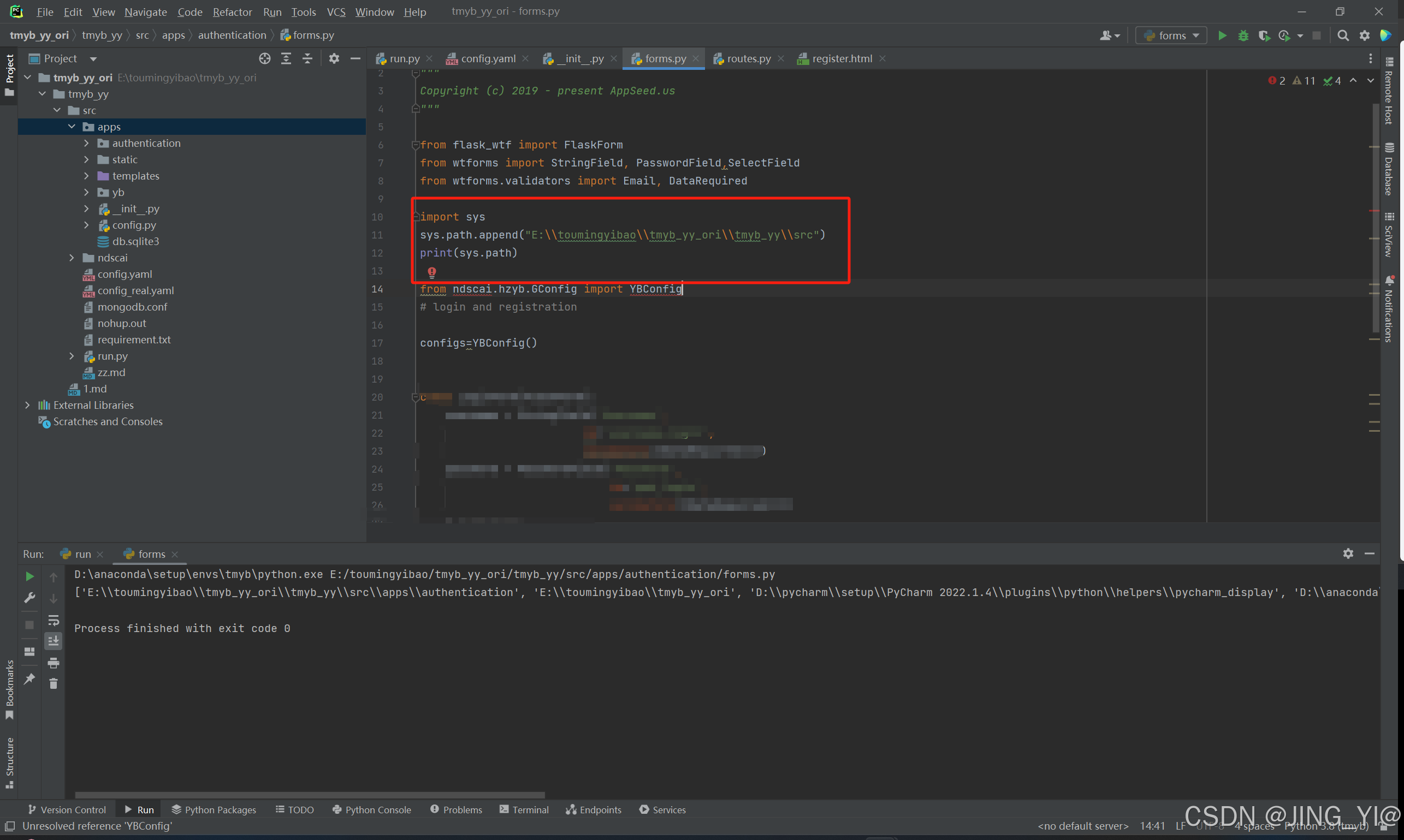Open Project panel options gear
Image resolution: width=1404 pixels, height=840 pixels.
pyautogui.click(x=334, y=58)
